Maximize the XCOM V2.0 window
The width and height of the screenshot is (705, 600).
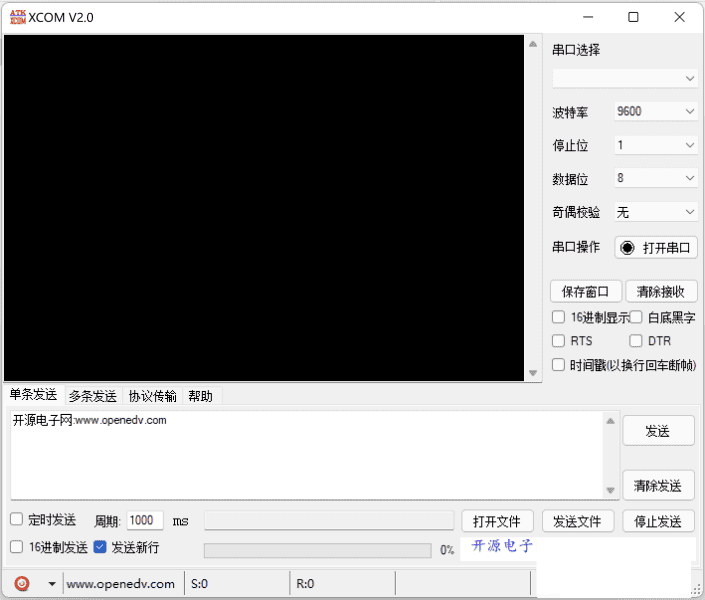(633, 17)
